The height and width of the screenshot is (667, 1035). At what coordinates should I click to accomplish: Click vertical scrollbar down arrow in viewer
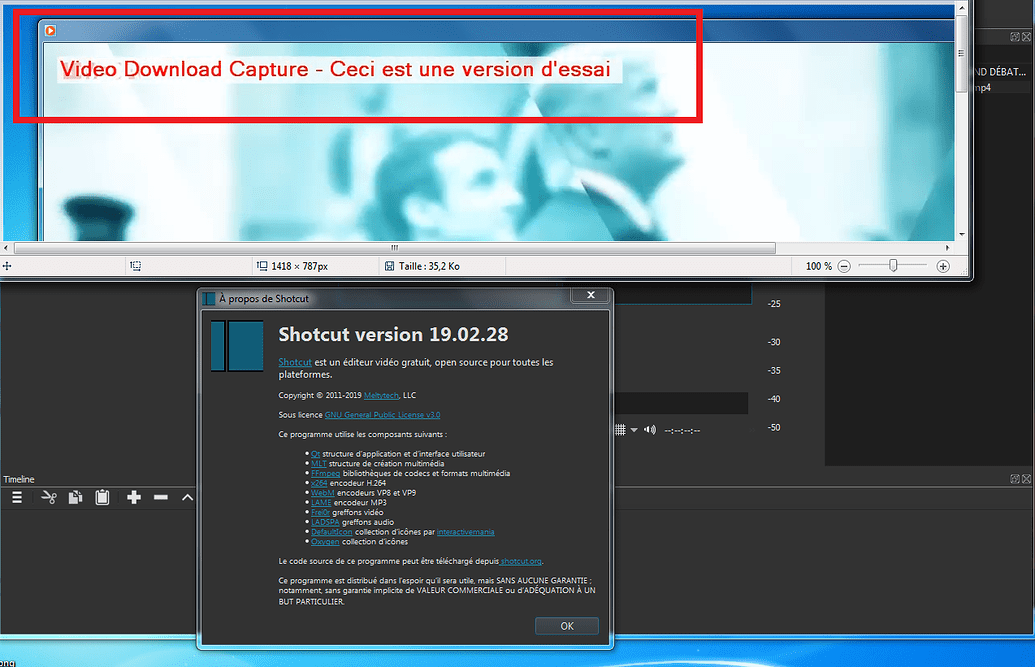962,234
